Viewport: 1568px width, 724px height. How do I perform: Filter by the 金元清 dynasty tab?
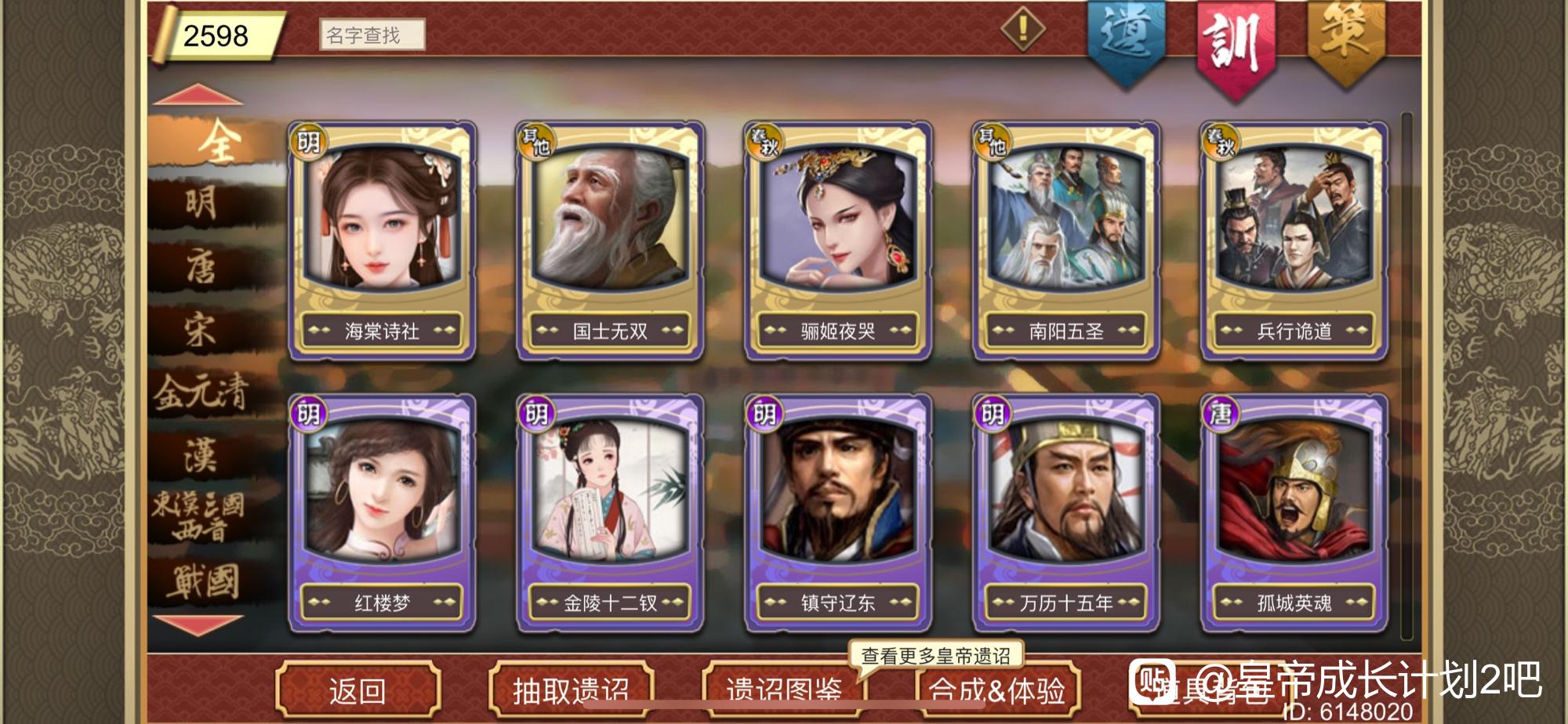pyautogui.click(x=201, y=391)
